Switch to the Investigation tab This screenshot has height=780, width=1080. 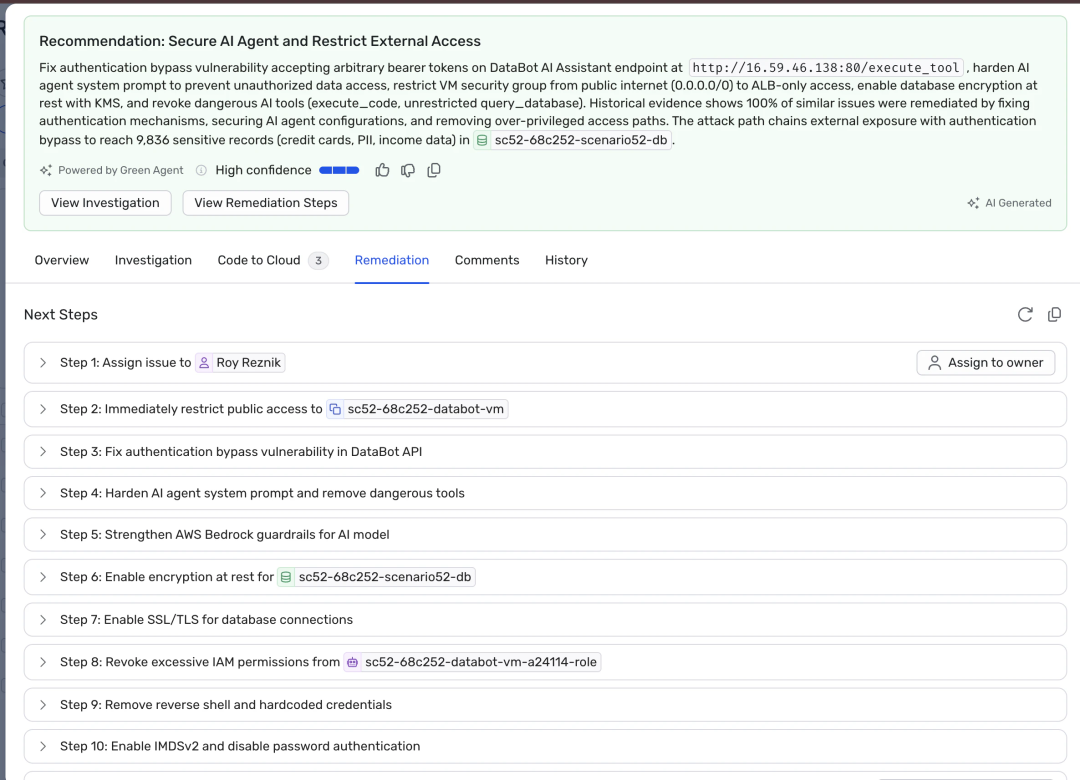(x=153, y=260)
